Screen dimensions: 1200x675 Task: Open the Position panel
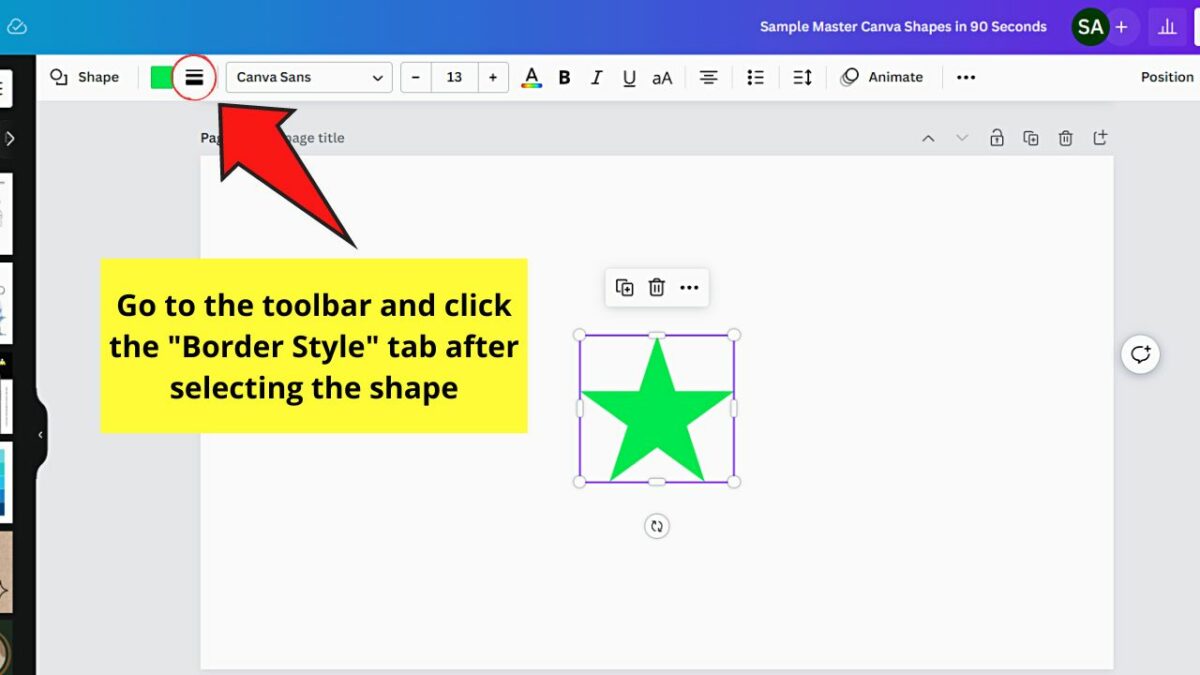(1166, 77)
